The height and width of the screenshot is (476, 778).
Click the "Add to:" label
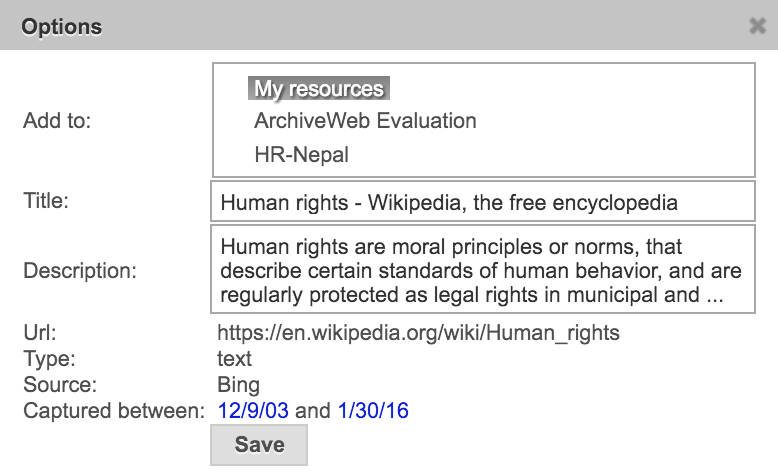(x=57, y=121)
